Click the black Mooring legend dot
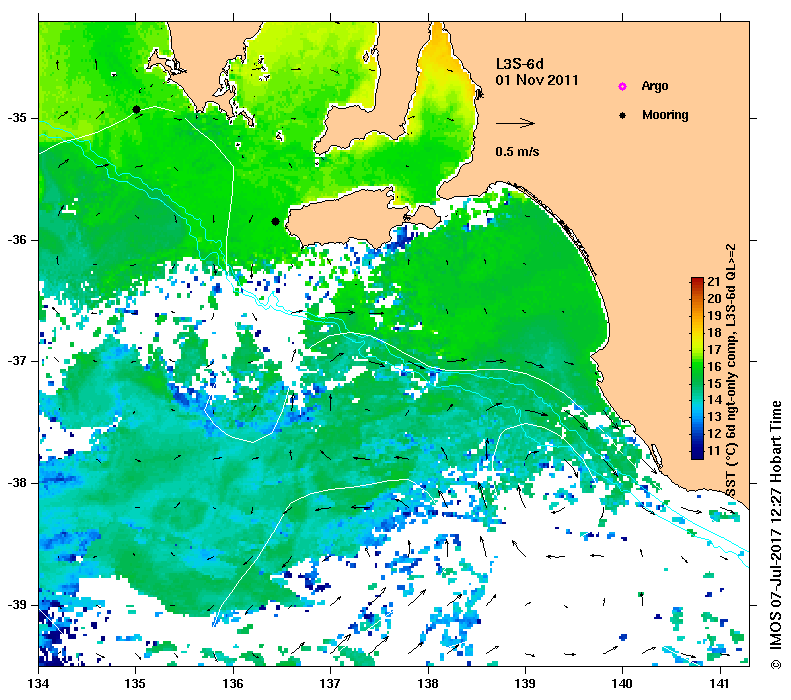 (x=623, y=115)
